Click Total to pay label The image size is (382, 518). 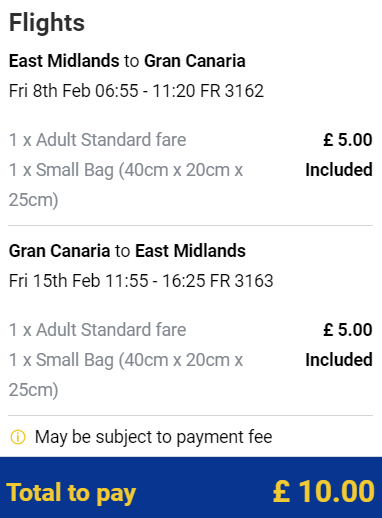pyautogui.click(x=71, y=493)
